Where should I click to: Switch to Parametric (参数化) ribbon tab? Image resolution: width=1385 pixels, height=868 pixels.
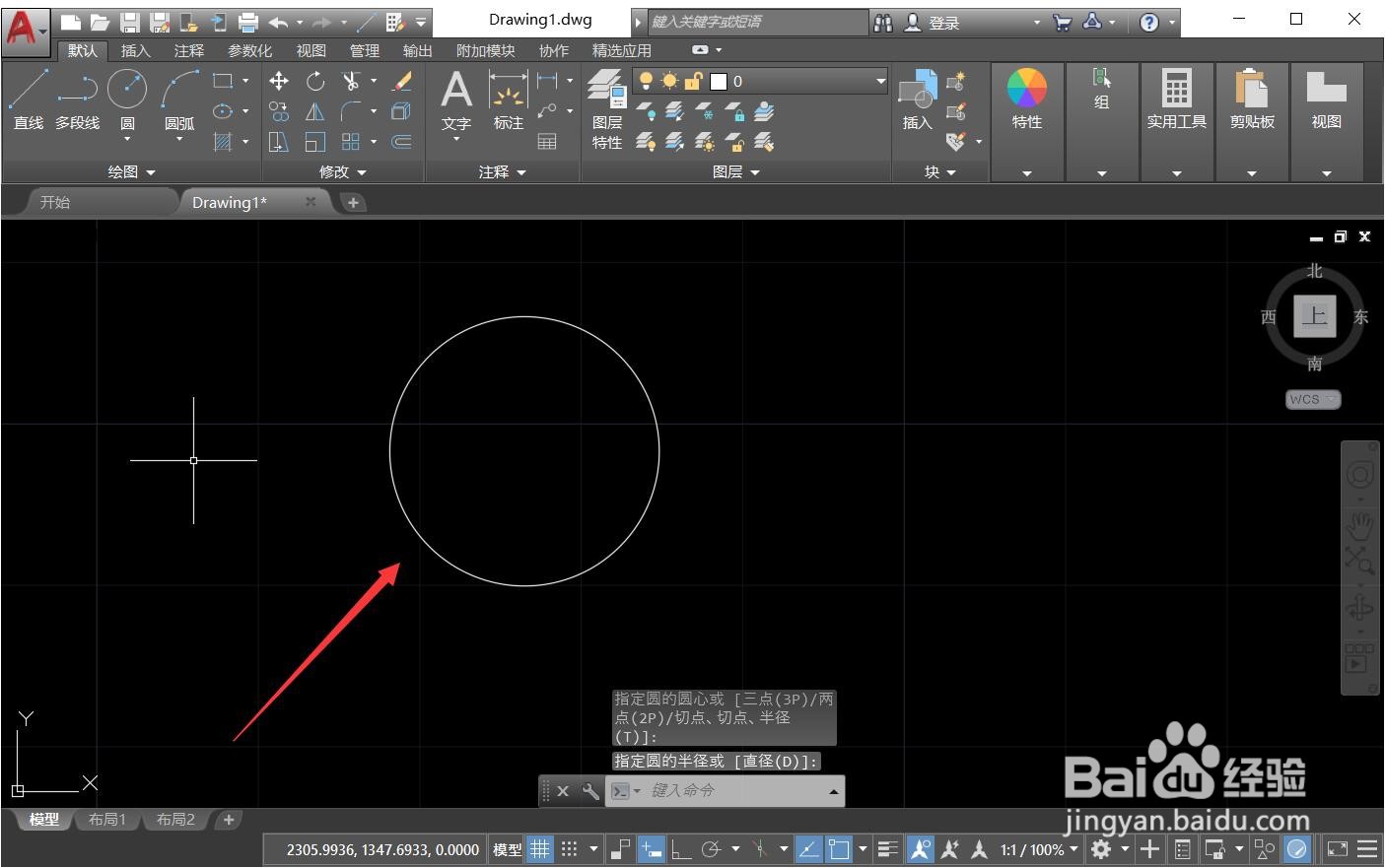click(249, 50)
